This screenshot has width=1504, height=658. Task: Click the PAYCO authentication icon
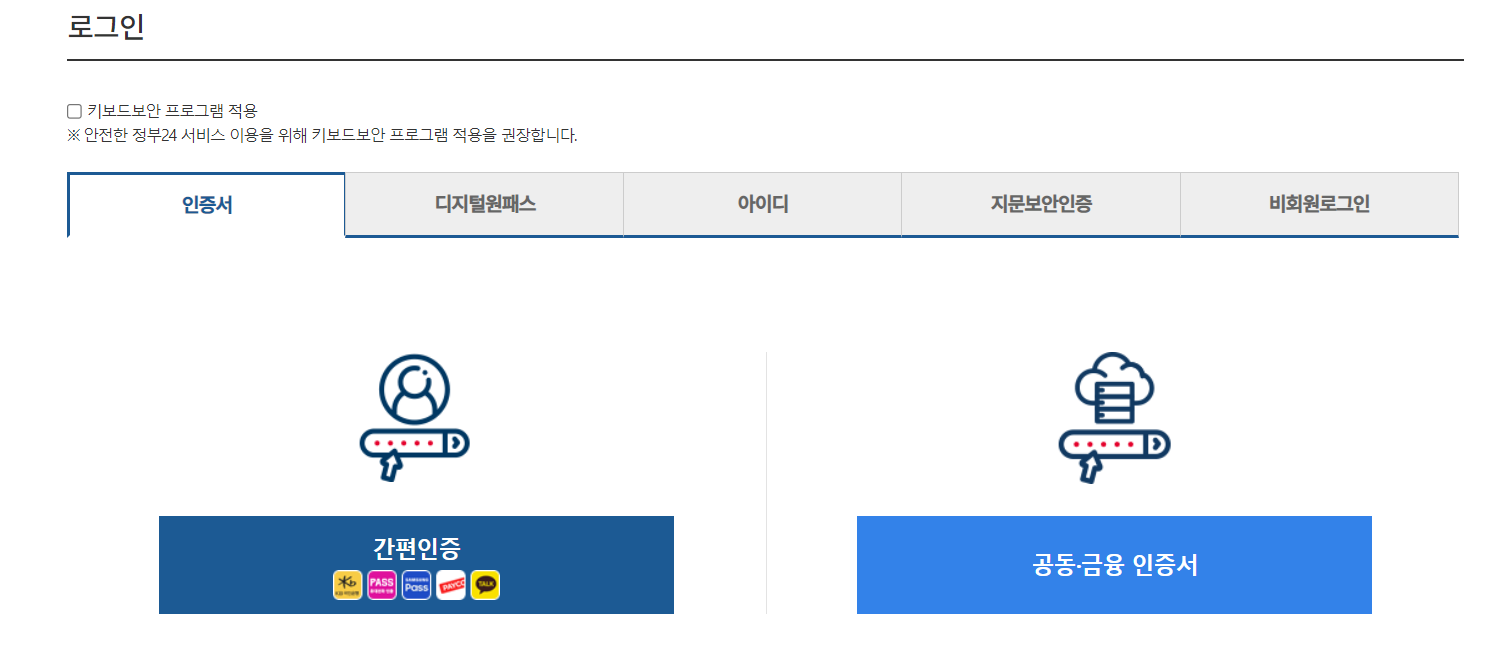click(x=451, y=585)
